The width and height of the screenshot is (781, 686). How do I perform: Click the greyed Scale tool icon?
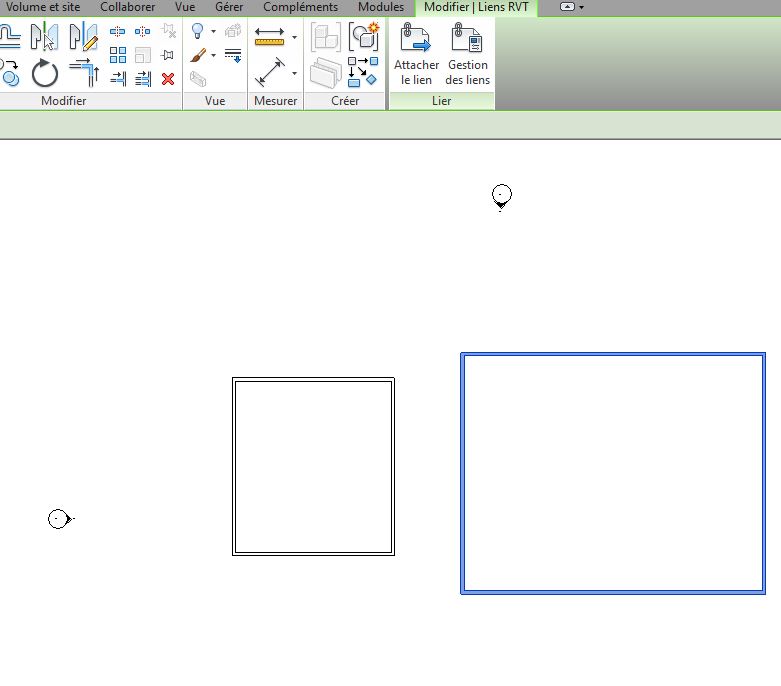(x=143, y=55)
